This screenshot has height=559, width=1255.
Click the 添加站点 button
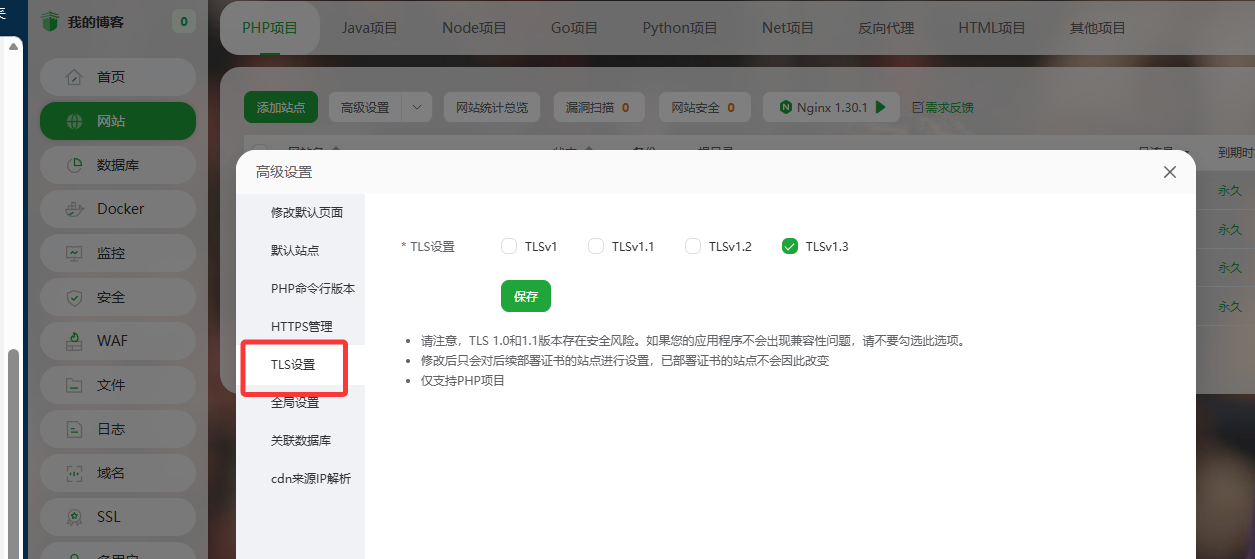point(281,107)
